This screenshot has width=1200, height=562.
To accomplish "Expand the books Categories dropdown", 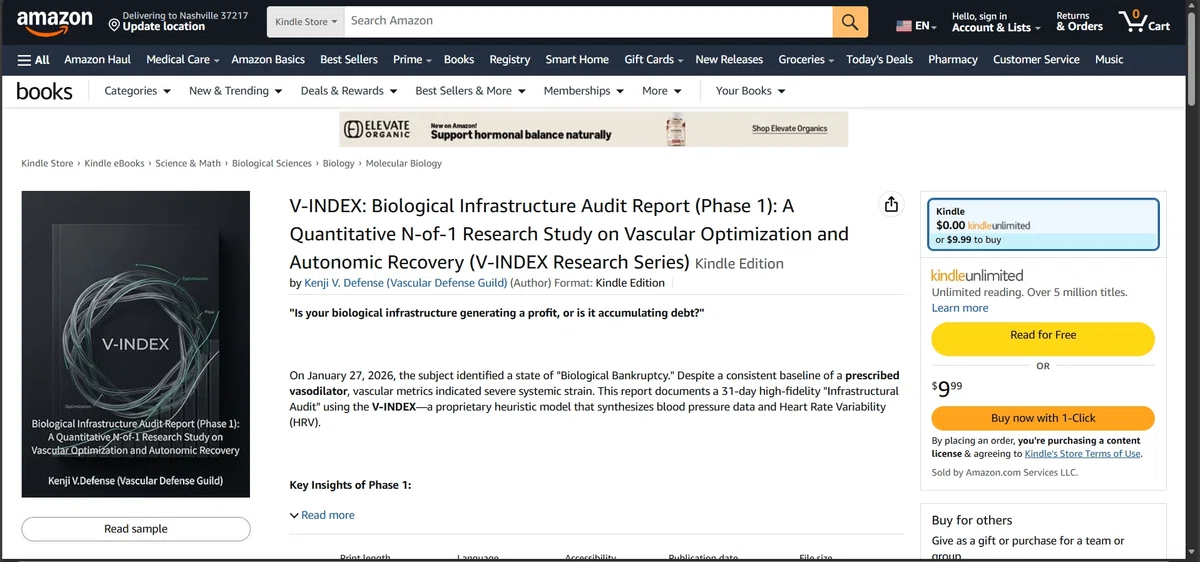I will [137, 91].
